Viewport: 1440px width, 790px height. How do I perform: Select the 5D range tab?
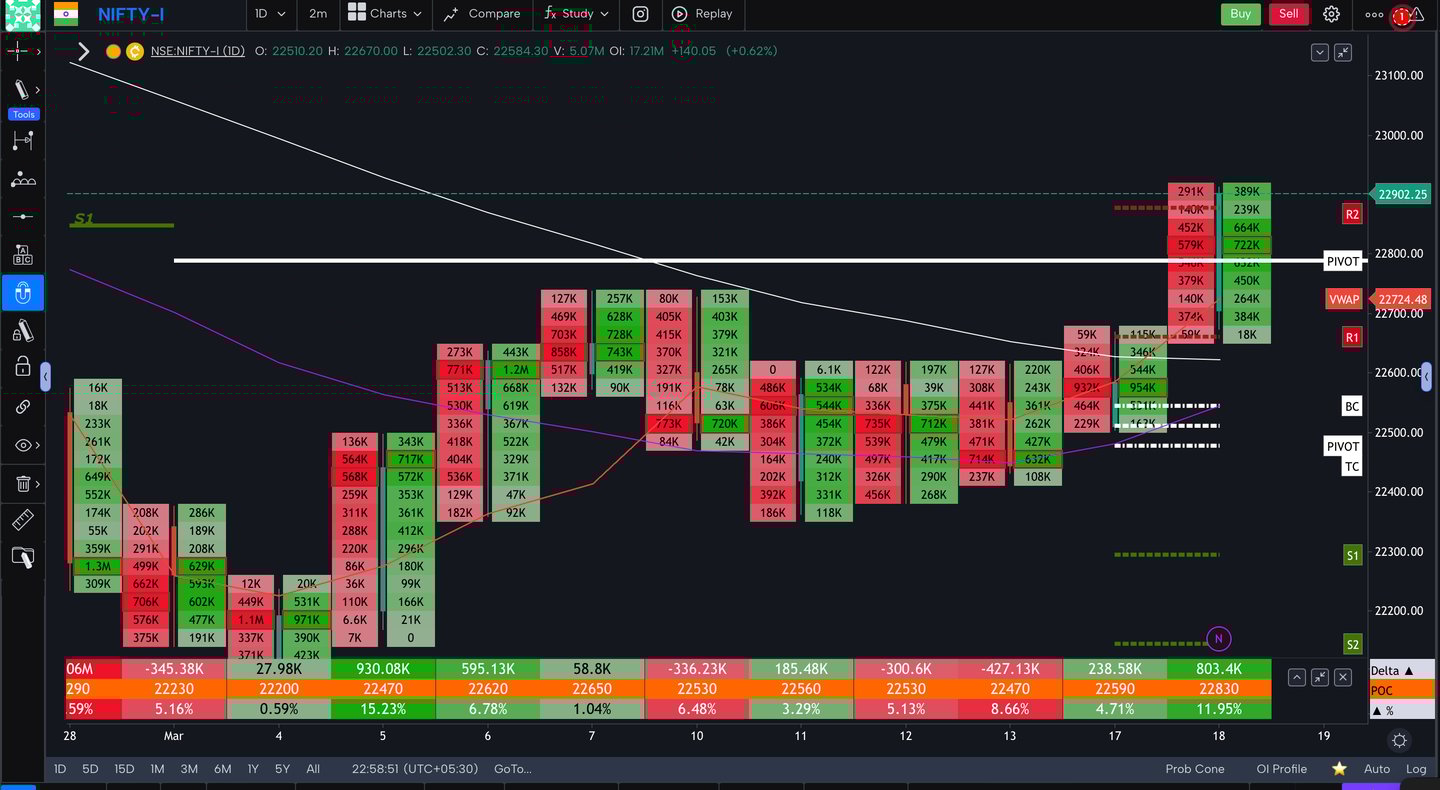[x=90, y=769]
